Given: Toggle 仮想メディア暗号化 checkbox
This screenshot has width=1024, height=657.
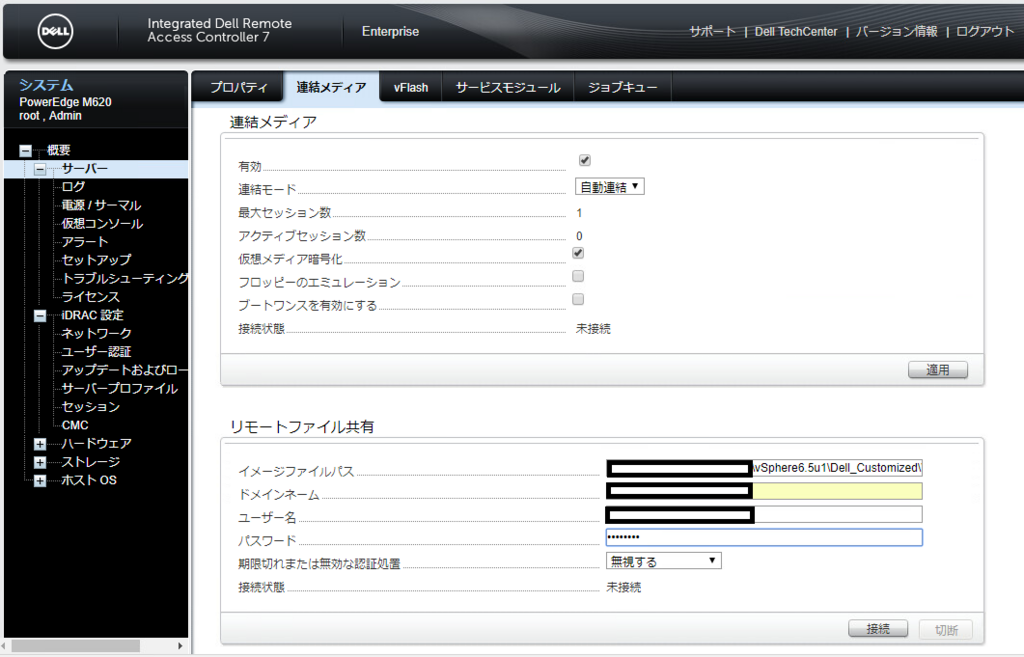Looking at the screenshot, I should 578,253.
